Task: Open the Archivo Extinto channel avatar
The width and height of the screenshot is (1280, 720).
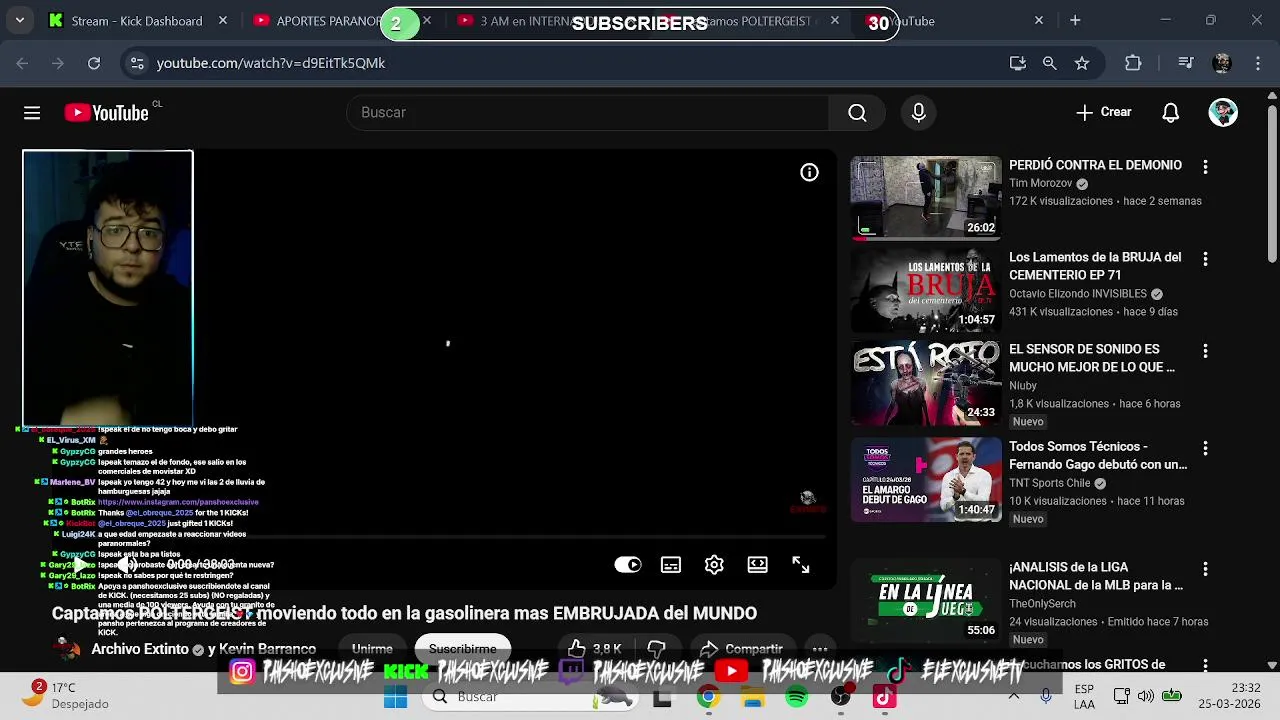Action: pos(67,649)
